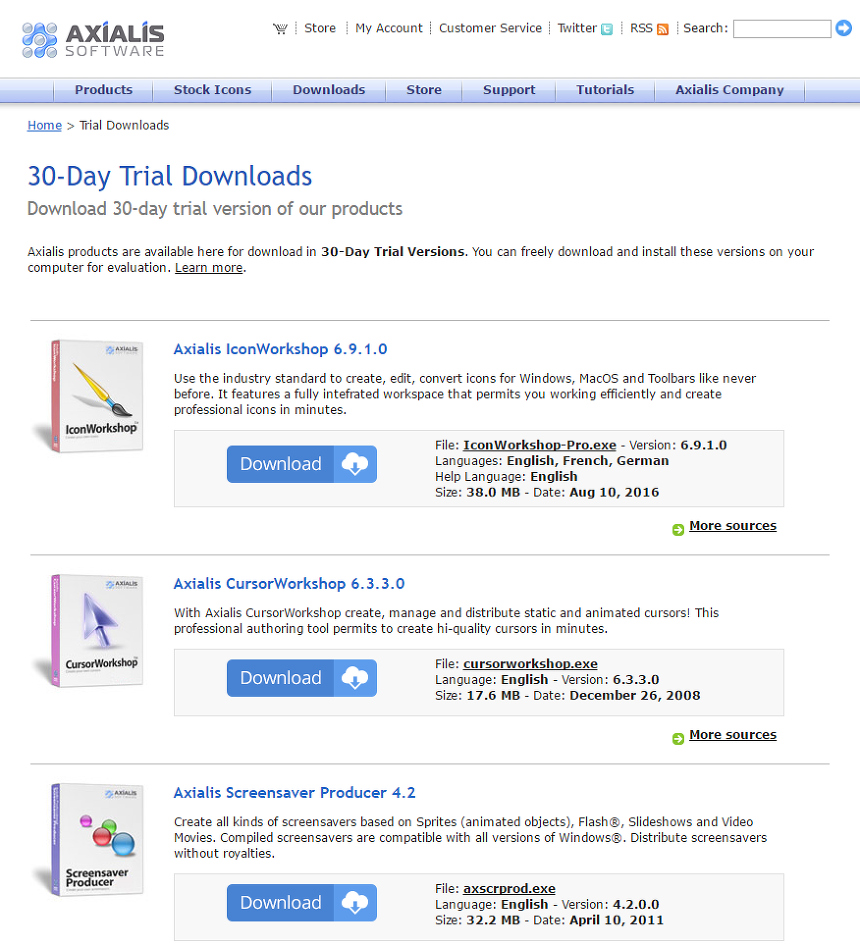Viewport: 860px width, 946px height.
Task: Open the Stock Icons menu
Action: coord(212,90)
